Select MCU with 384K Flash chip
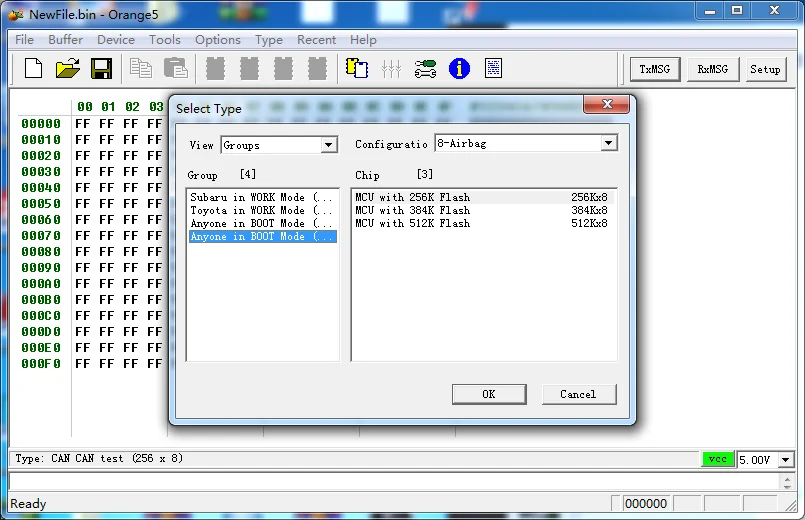805x520 pixels. point(483,210)
